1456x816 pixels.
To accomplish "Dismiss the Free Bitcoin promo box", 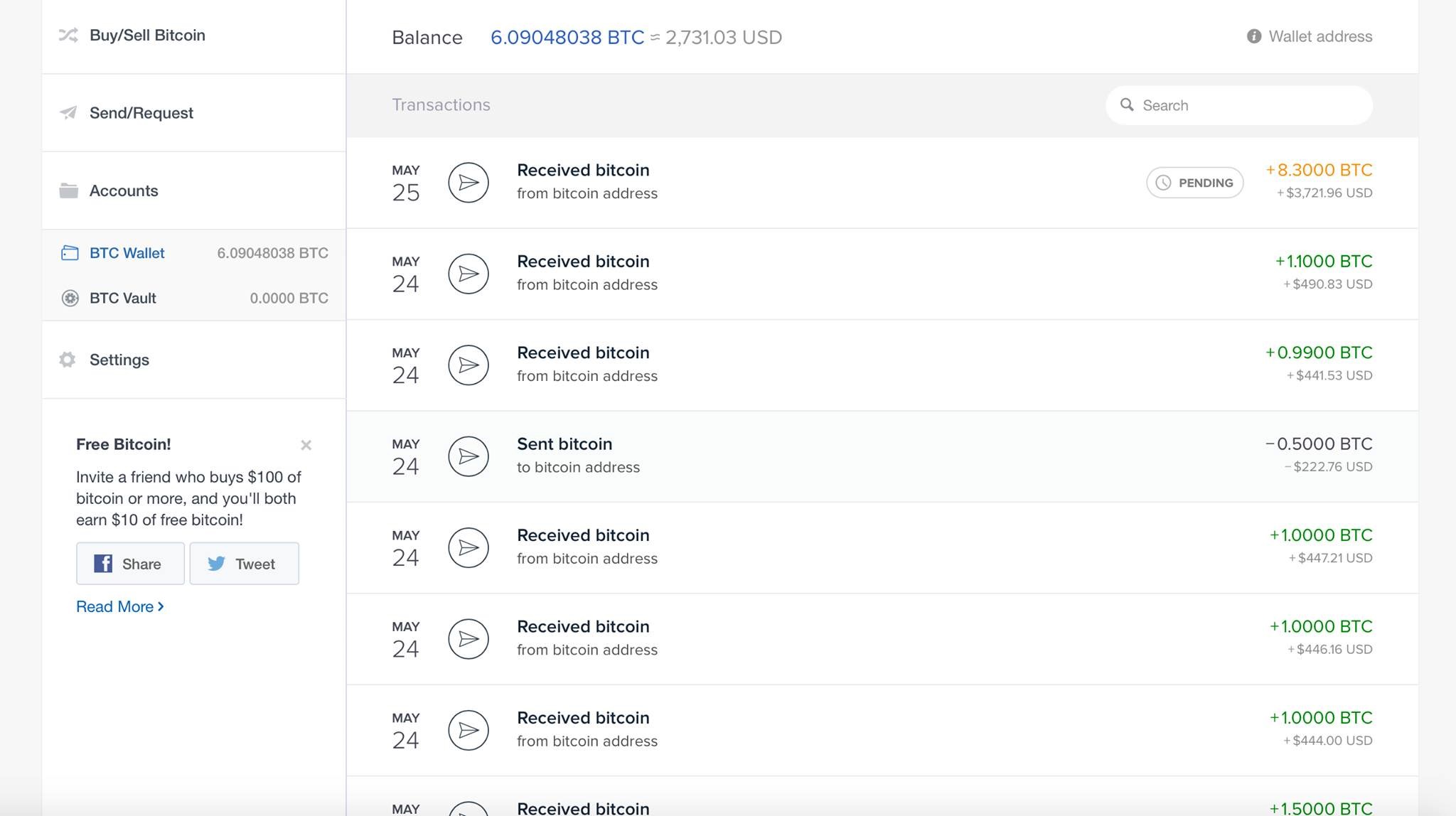I will (x=306, y=445).
